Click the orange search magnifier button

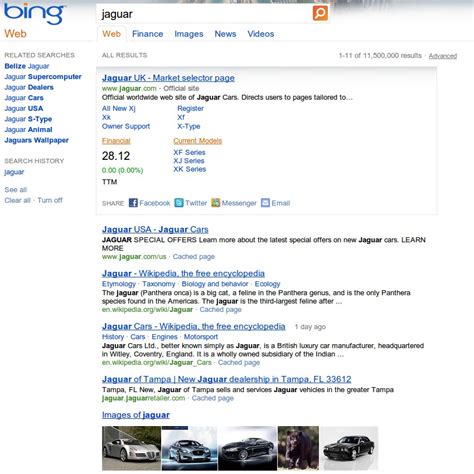pos(320,13)
